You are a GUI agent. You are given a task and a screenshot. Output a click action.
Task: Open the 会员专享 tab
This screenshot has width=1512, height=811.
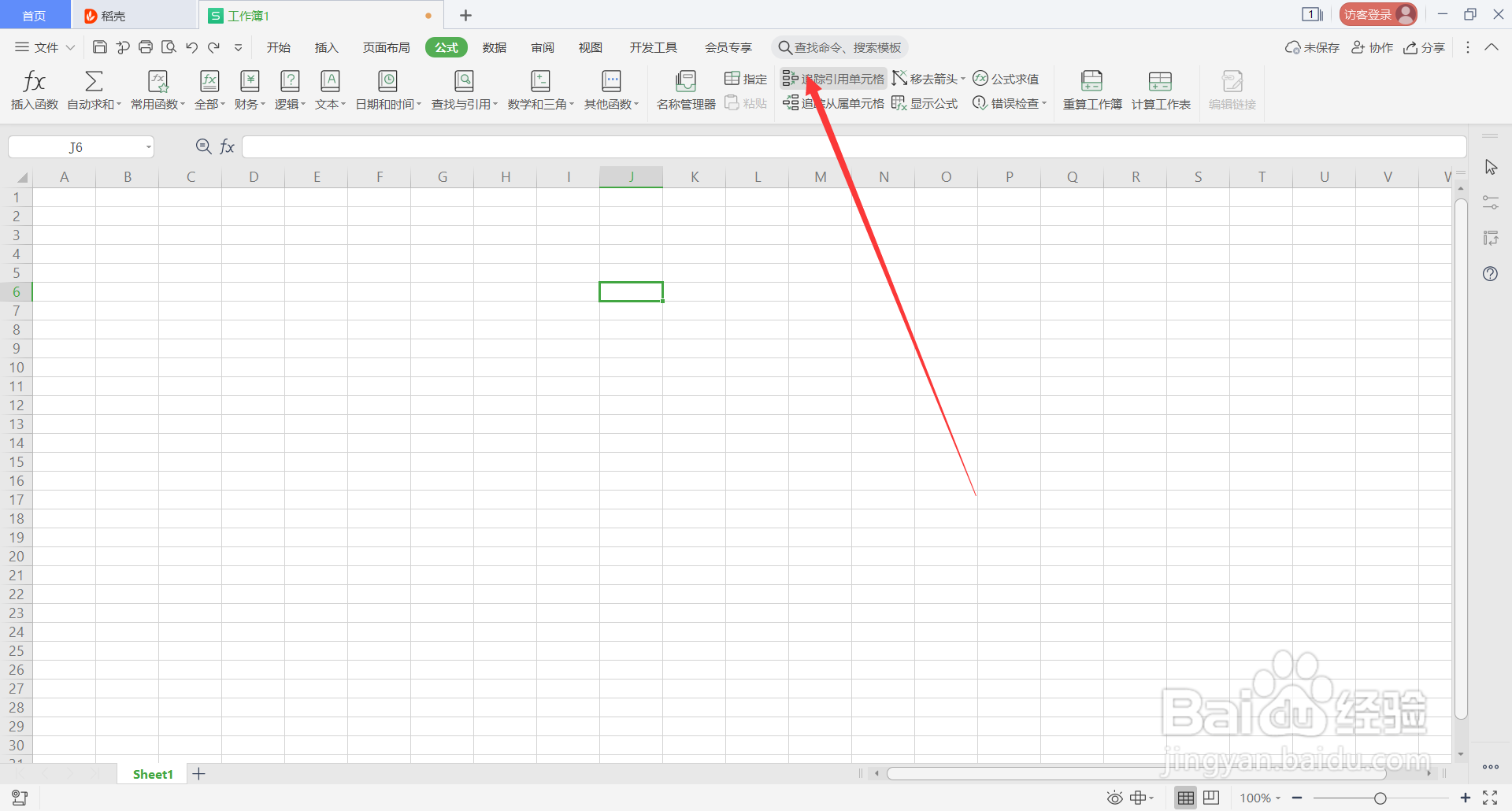(x=728, y=47)
